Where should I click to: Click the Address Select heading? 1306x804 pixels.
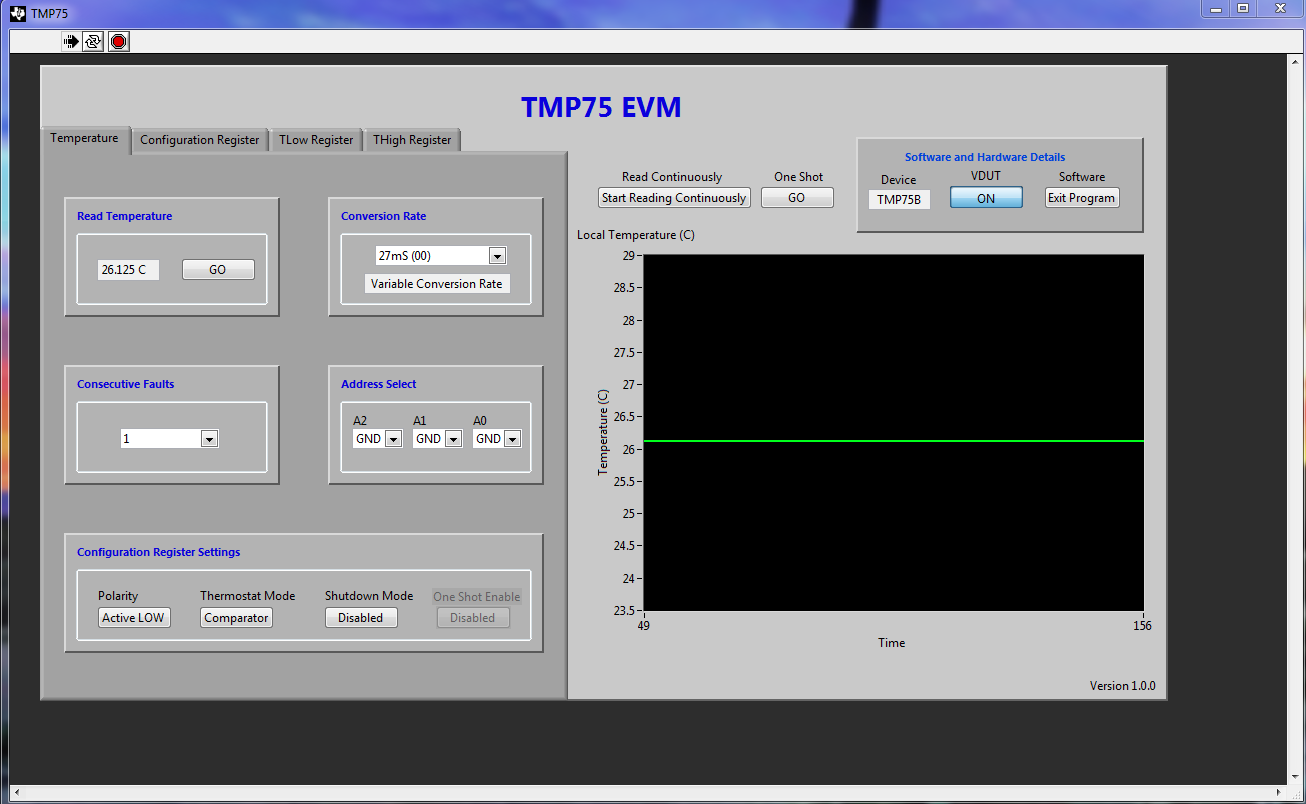pyautogui.click(x=379, y=384)
